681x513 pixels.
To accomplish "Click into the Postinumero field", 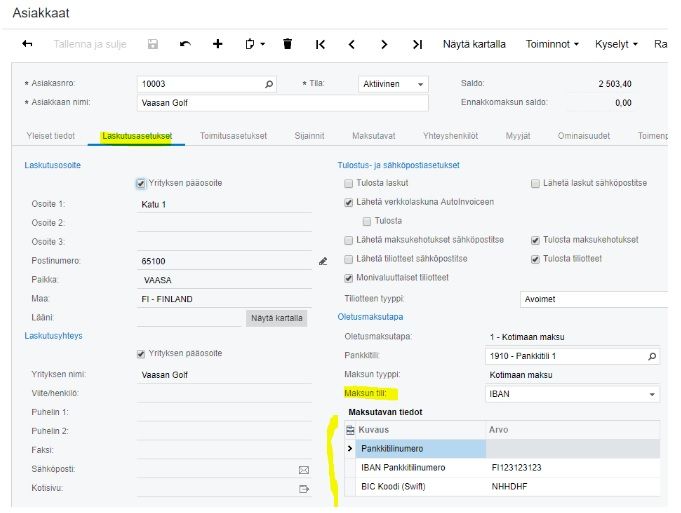I will click(225, 261).
